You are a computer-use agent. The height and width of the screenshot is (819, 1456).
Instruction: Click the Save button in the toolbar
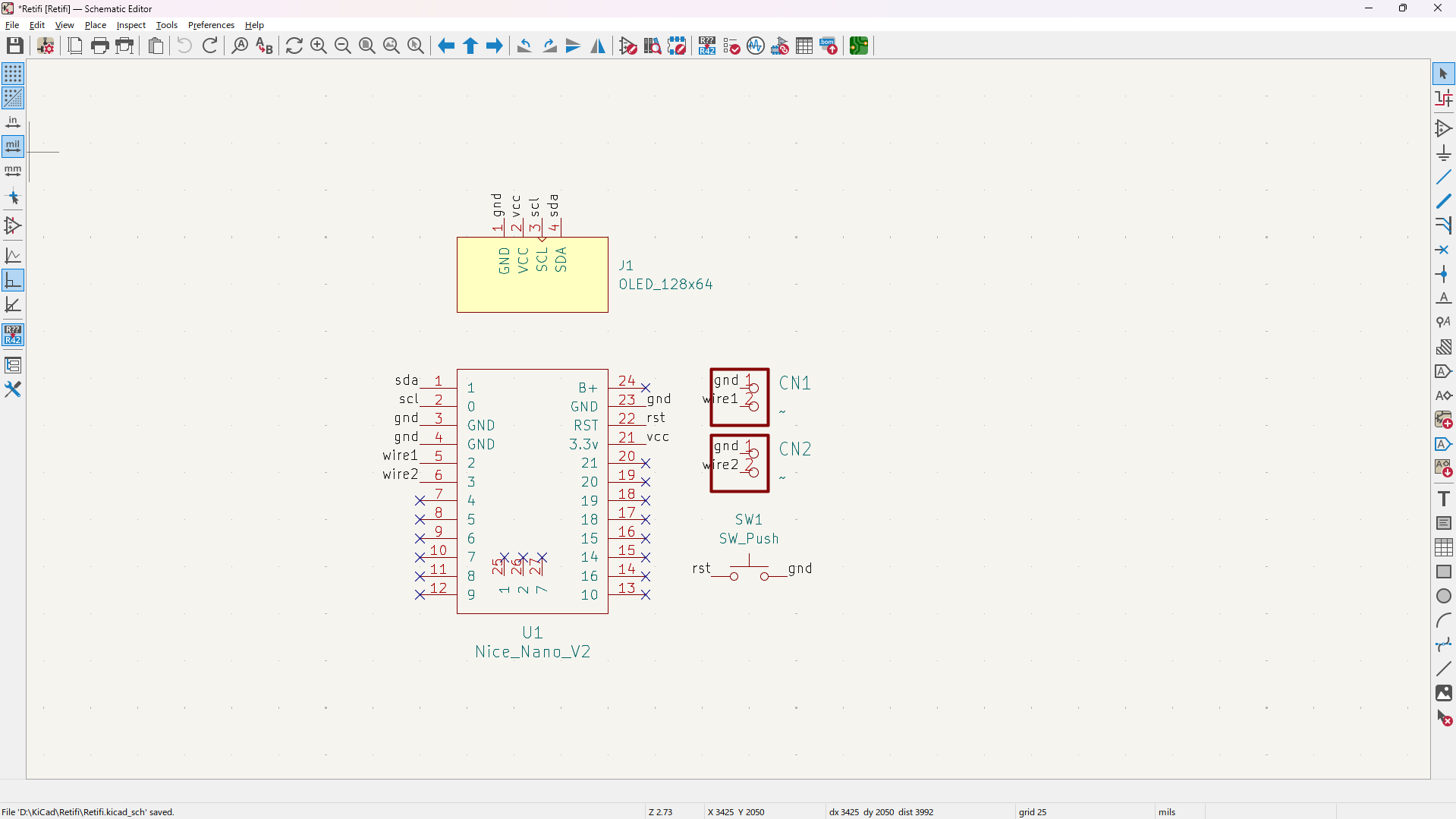14,46
